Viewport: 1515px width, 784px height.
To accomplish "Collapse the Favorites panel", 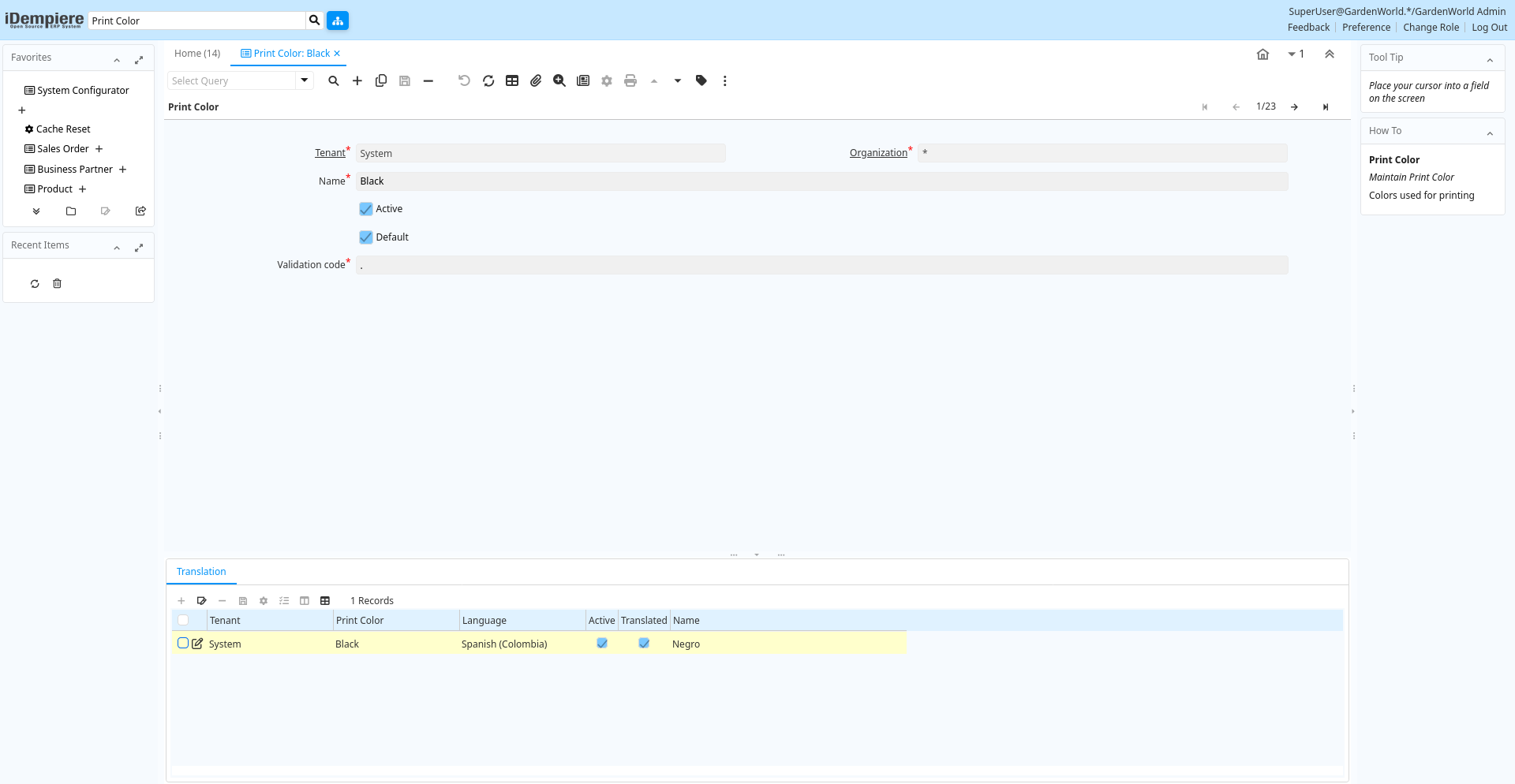I will [117, 60].
